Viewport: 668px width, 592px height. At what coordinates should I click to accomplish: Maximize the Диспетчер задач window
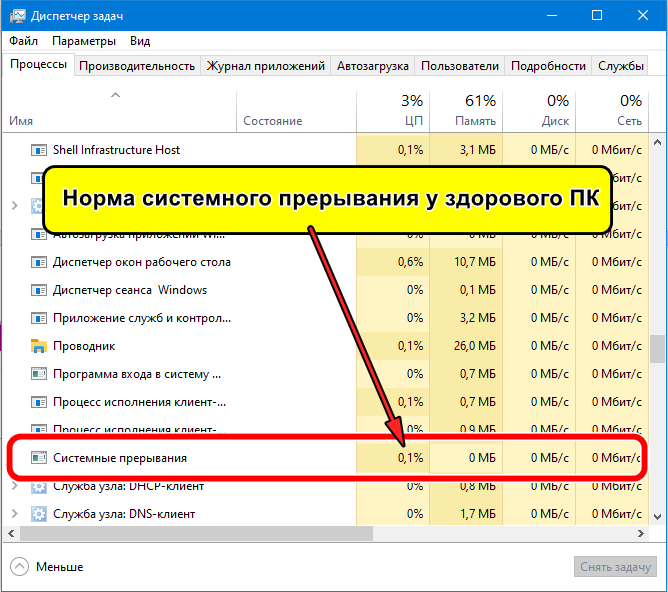tap(597, 16)
